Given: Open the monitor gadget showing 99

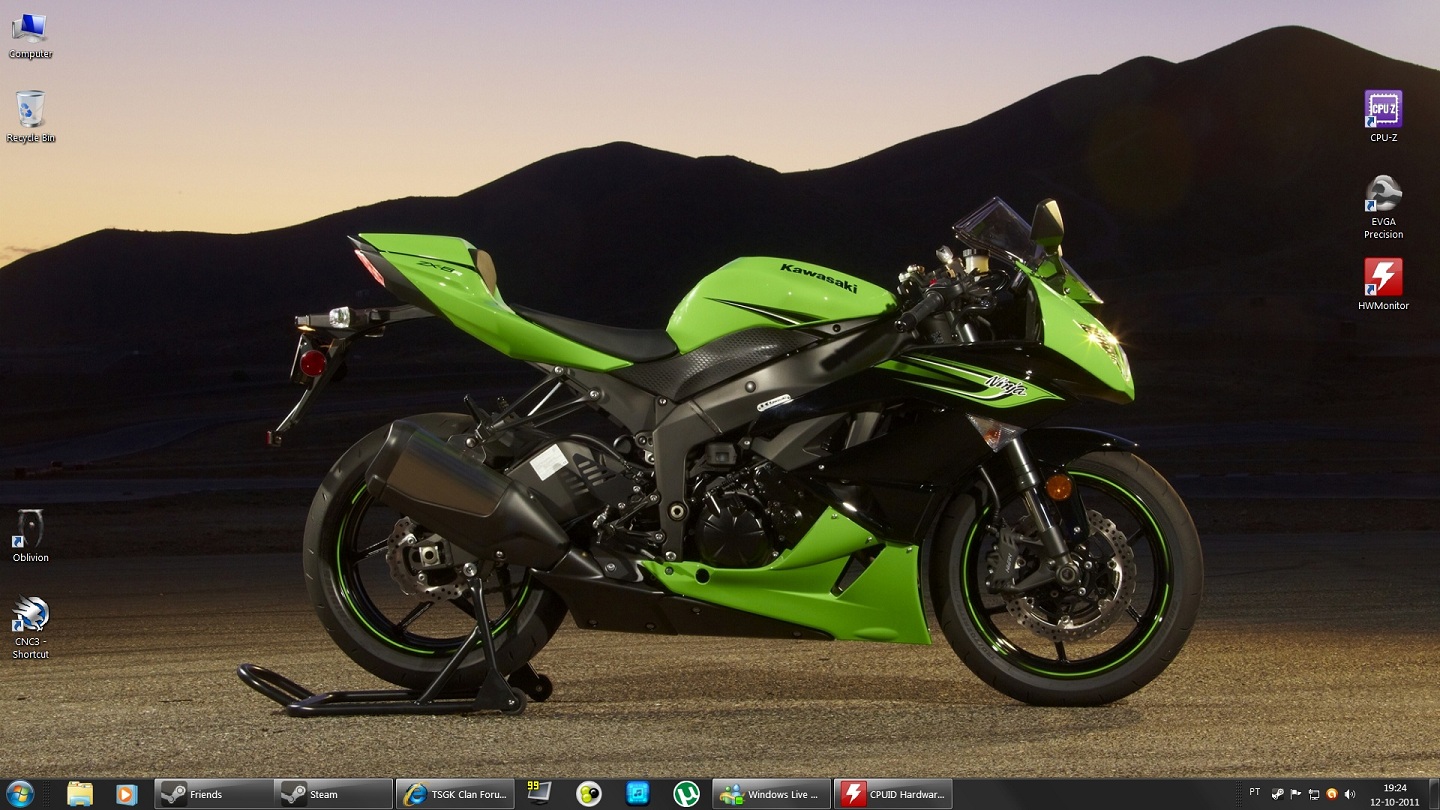Looking at the screenshot, I should coord(538,793).
